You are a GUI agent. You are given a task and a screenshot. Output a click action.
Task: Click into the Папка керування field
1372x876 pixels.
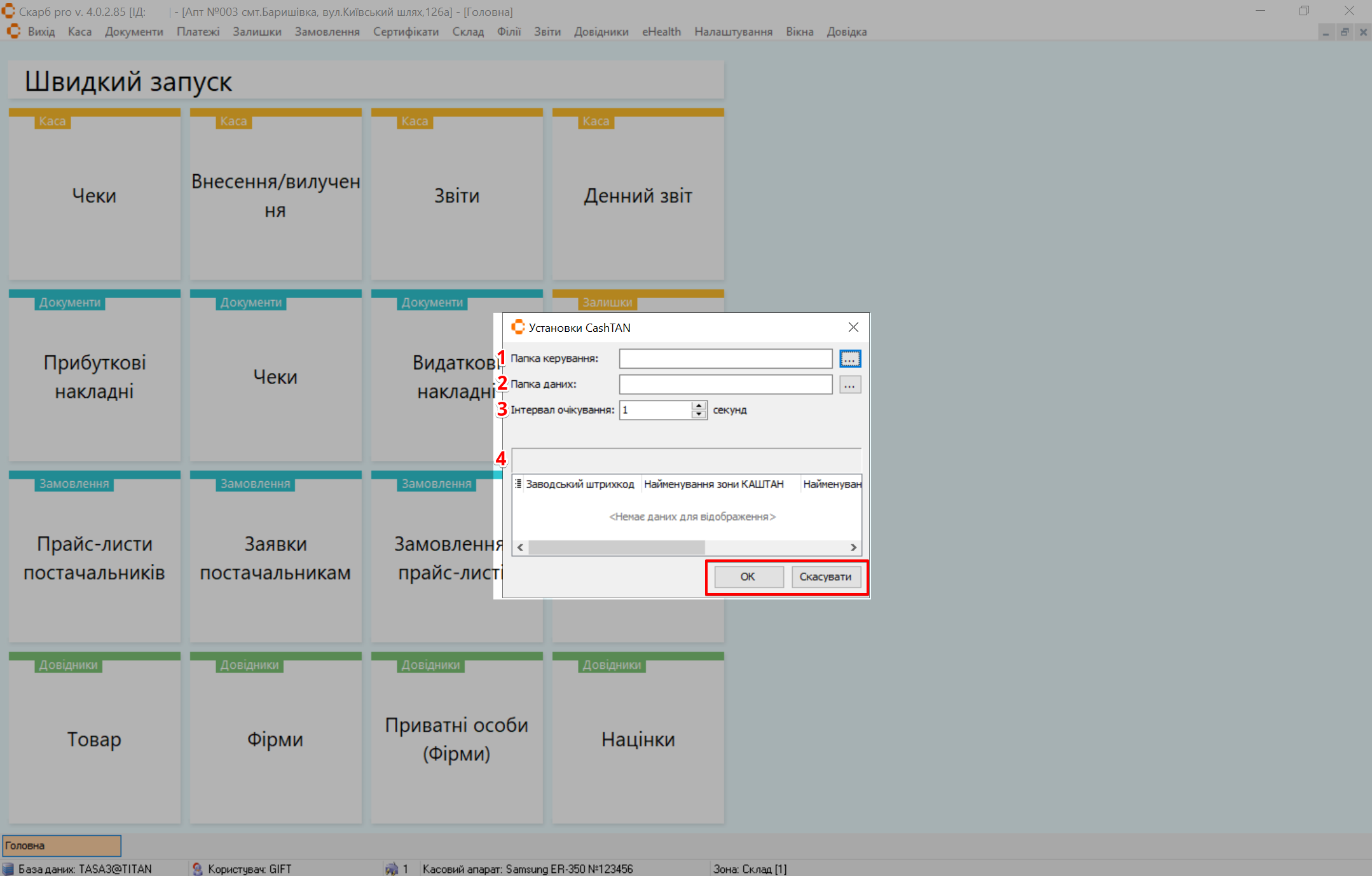(725, 359)
